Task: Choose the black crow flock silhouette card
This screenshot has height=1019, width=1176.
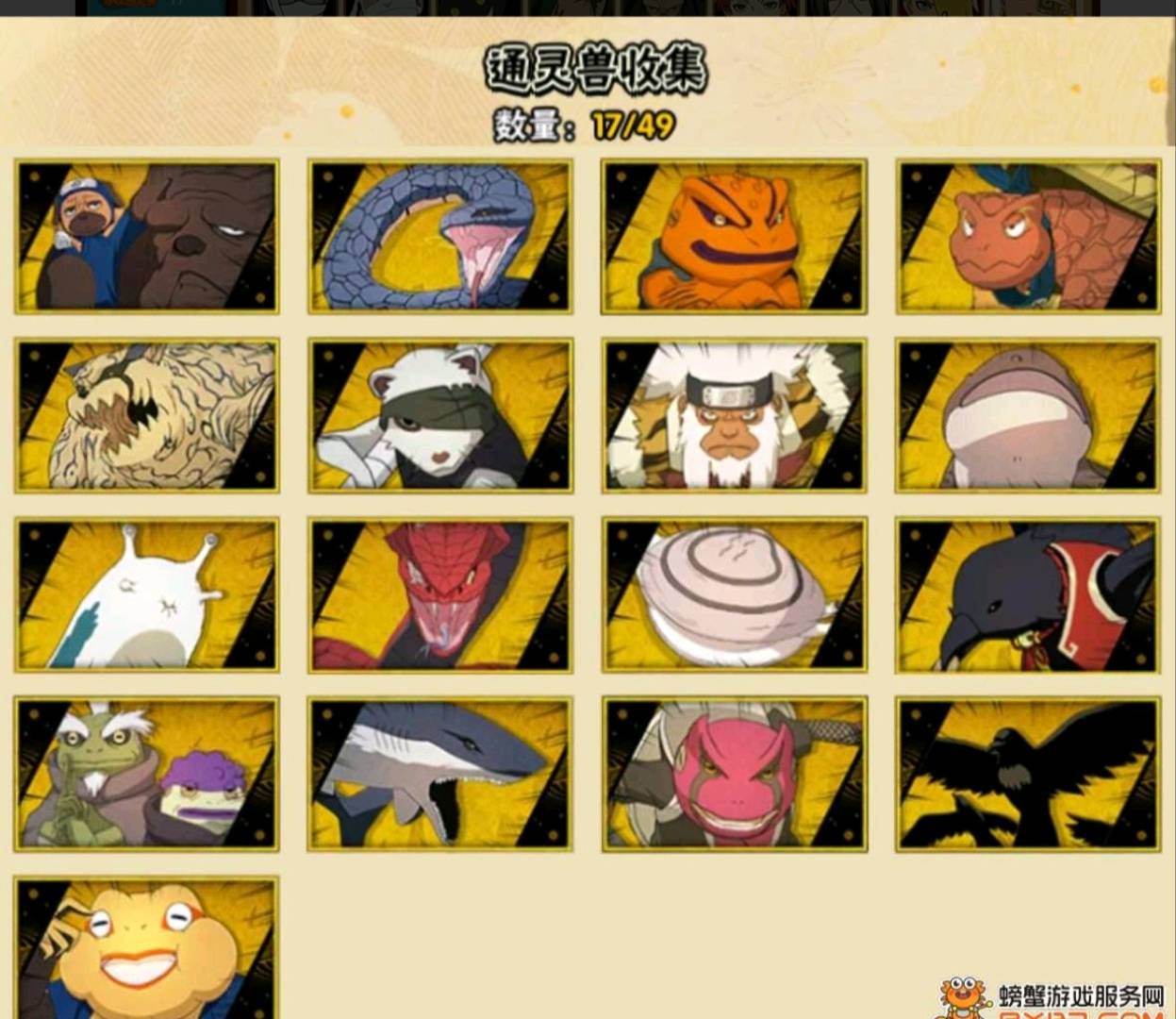Action: pyautogui.click(x=1029, y=775)
